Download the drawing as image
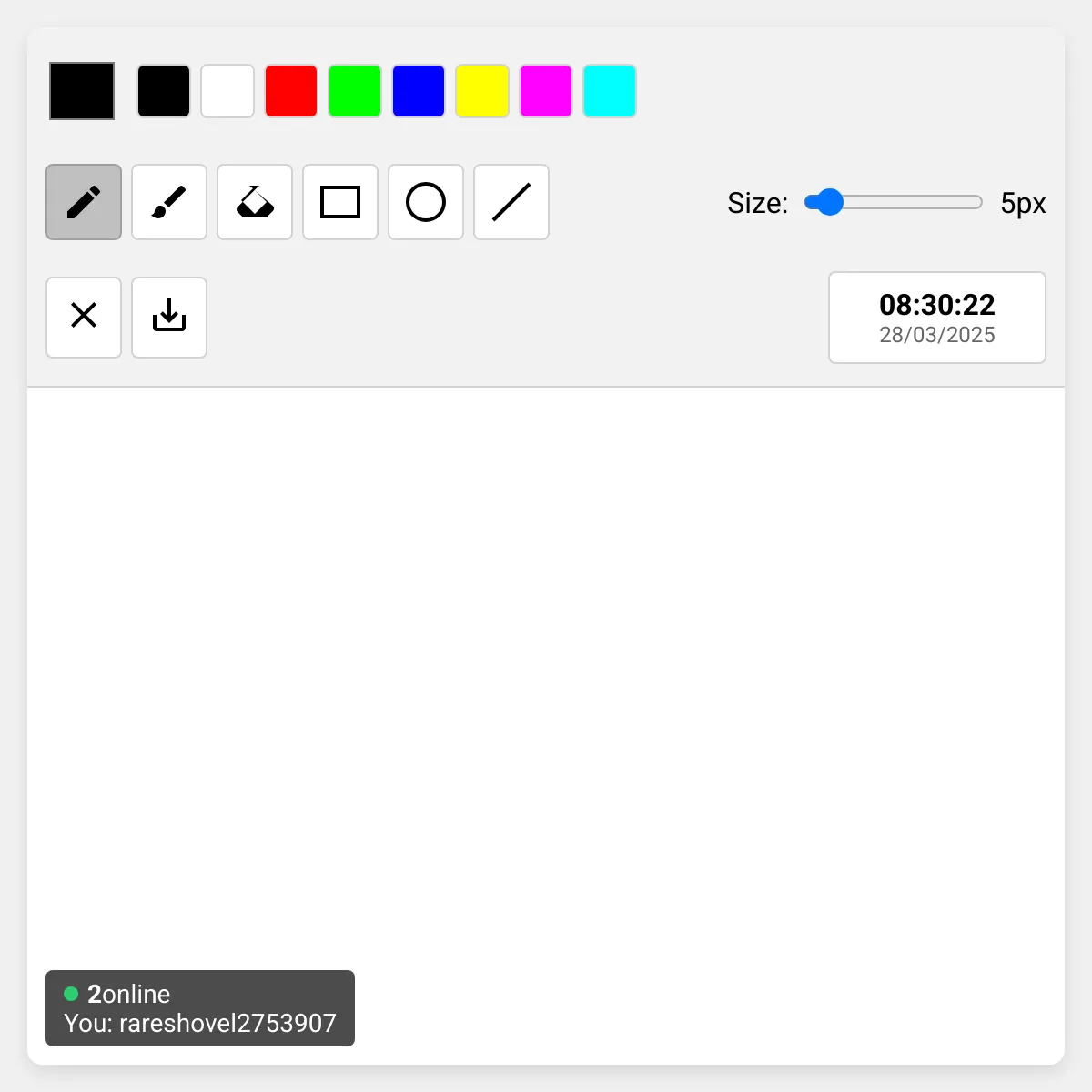 coord(169,317)
